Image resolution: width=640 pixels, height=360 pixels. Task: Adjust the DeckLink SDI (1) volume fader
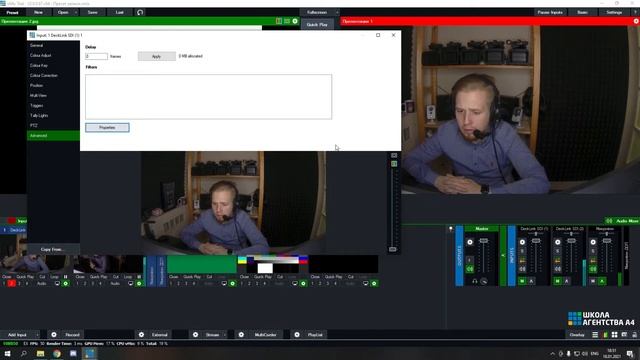pos(536,241)
